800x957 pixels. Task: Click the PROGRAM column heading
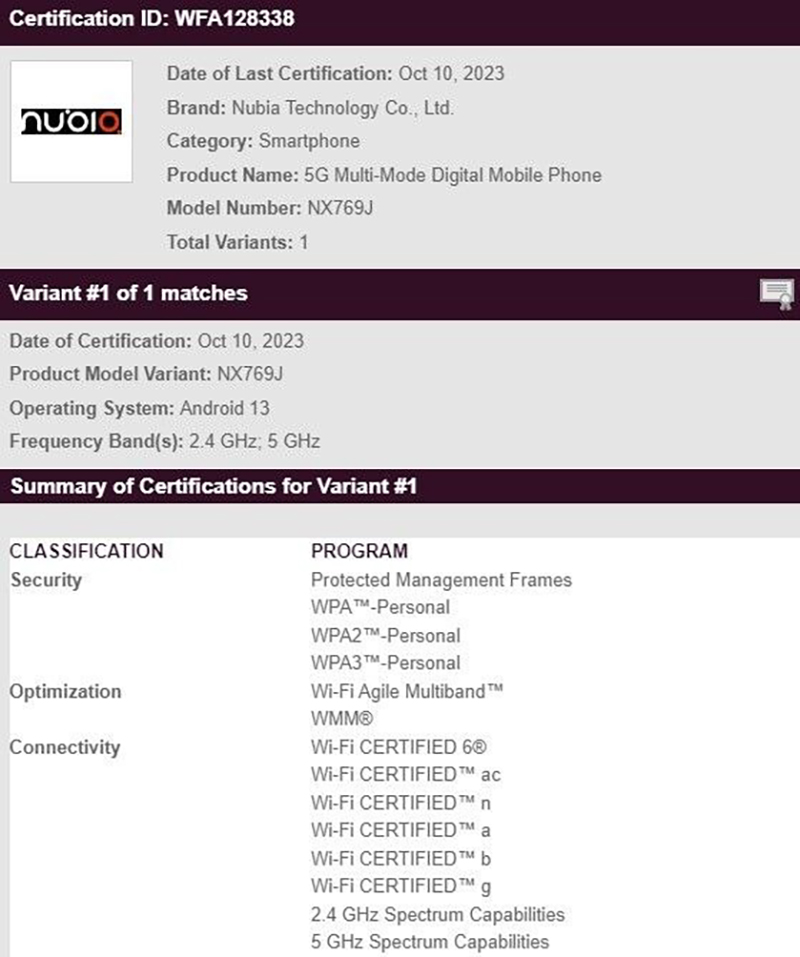359,551
